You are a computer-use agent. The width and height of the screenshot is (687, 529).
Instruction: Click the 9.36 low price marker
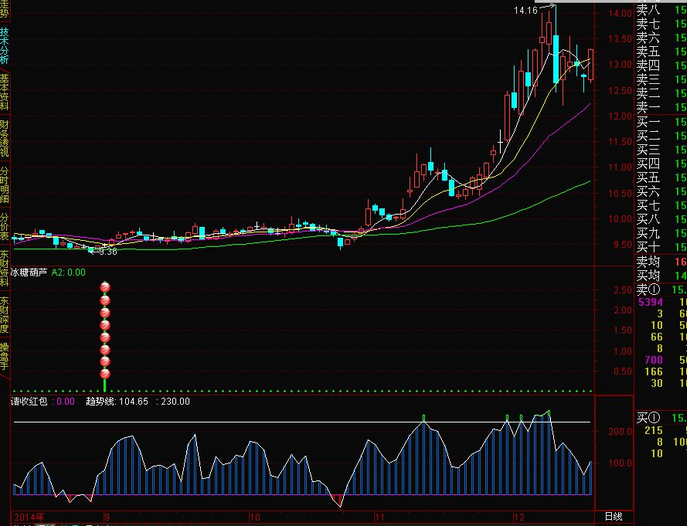(x=108, y=252)
